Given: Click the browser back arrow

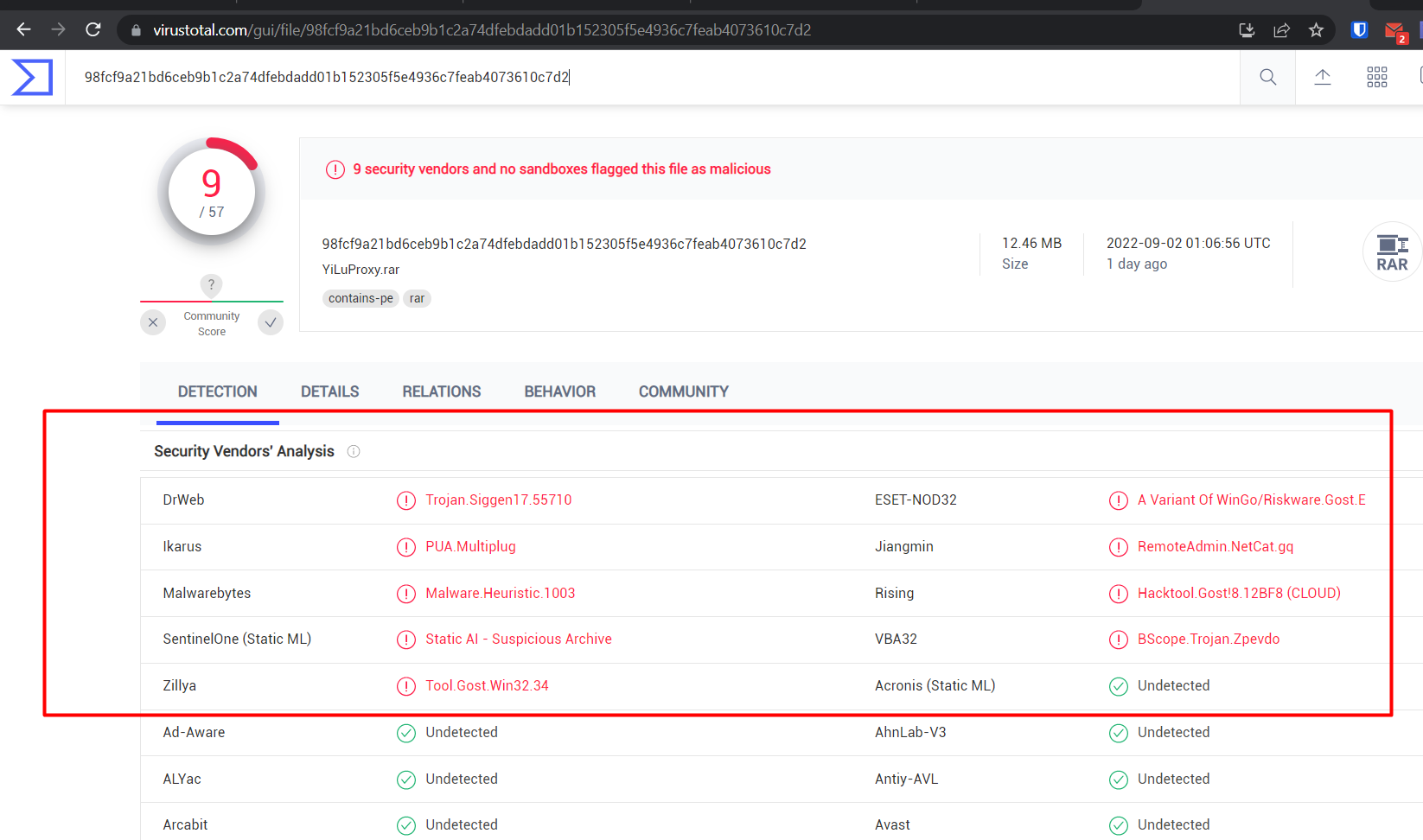Looking at the screenshot, I should point(23,30).
